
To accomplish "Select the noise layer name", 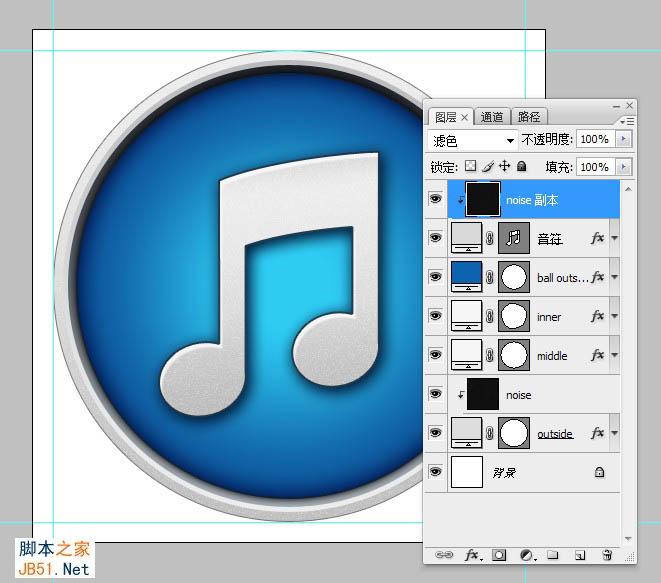I will (x=519, y=395).
